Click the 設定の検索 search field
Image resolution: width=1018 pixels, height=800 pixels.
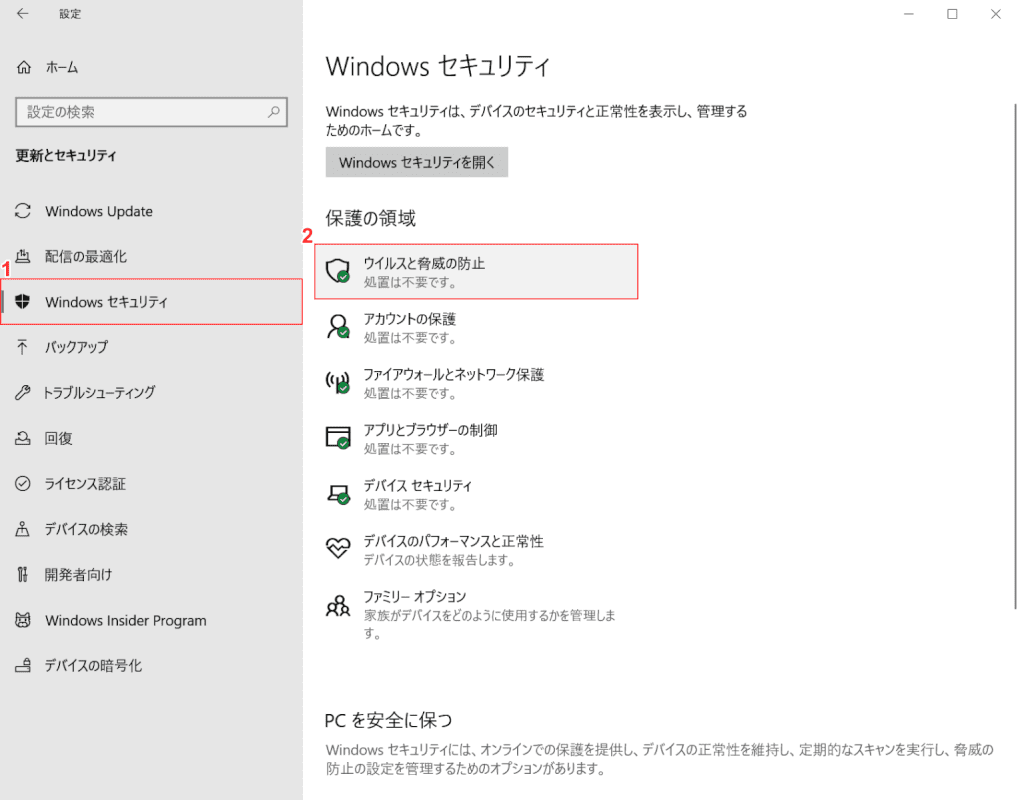pos(151,112)
